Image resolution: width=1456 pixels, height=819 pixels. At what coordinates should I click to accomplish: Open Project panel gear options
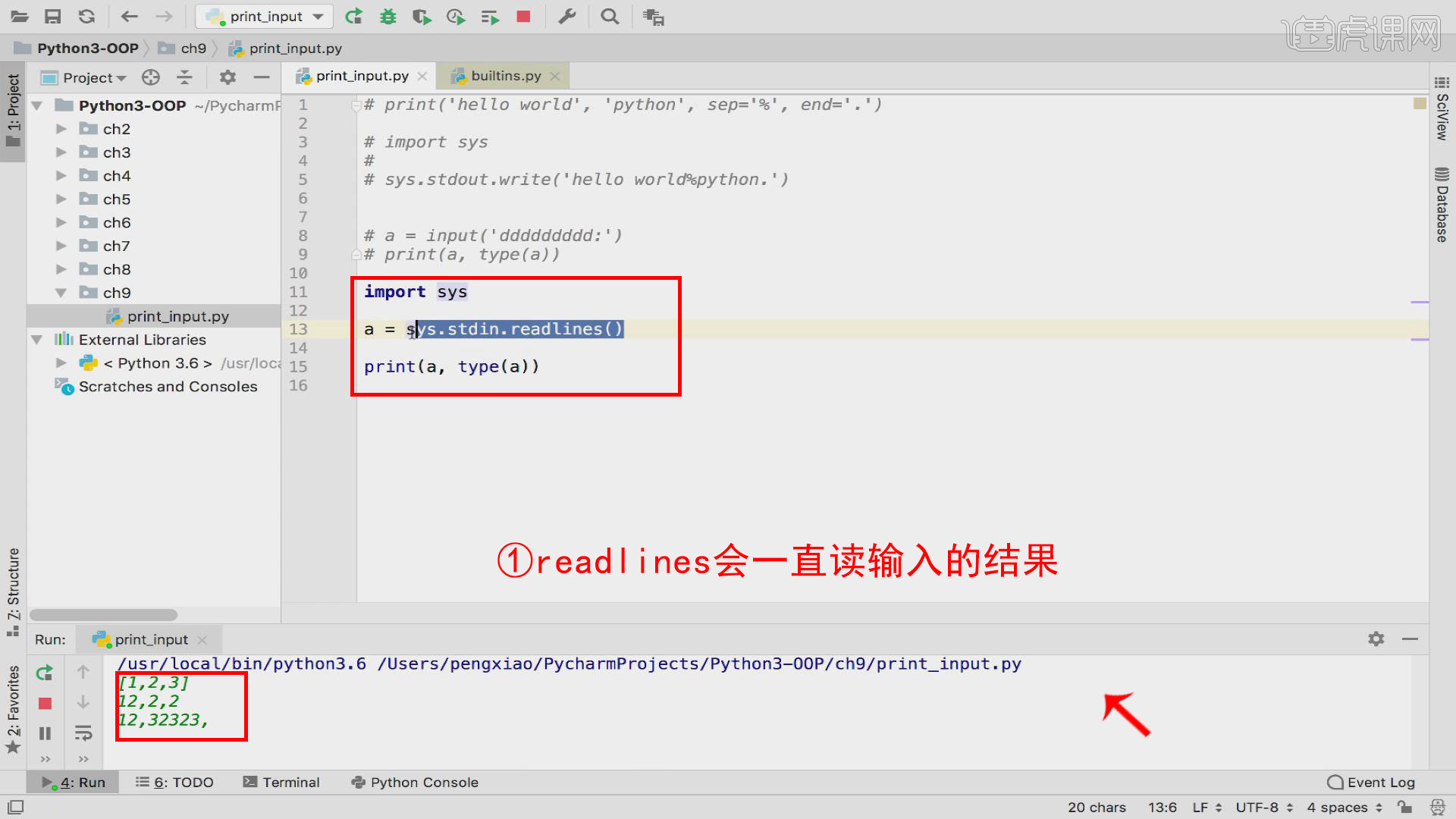227,77
